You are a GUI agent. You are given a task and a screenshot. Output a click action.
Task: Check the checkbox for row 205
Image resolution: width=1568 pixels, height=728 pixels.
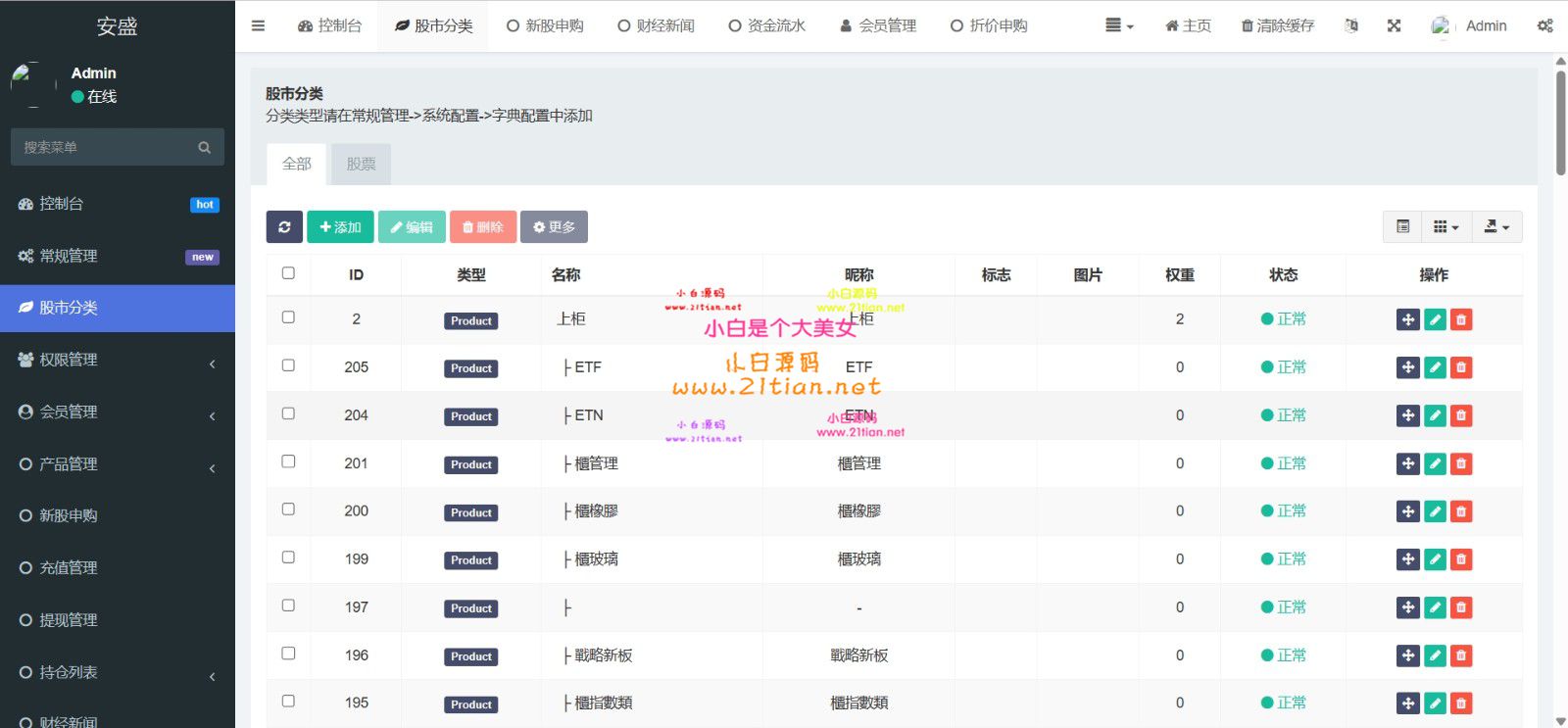pos(288,365)
